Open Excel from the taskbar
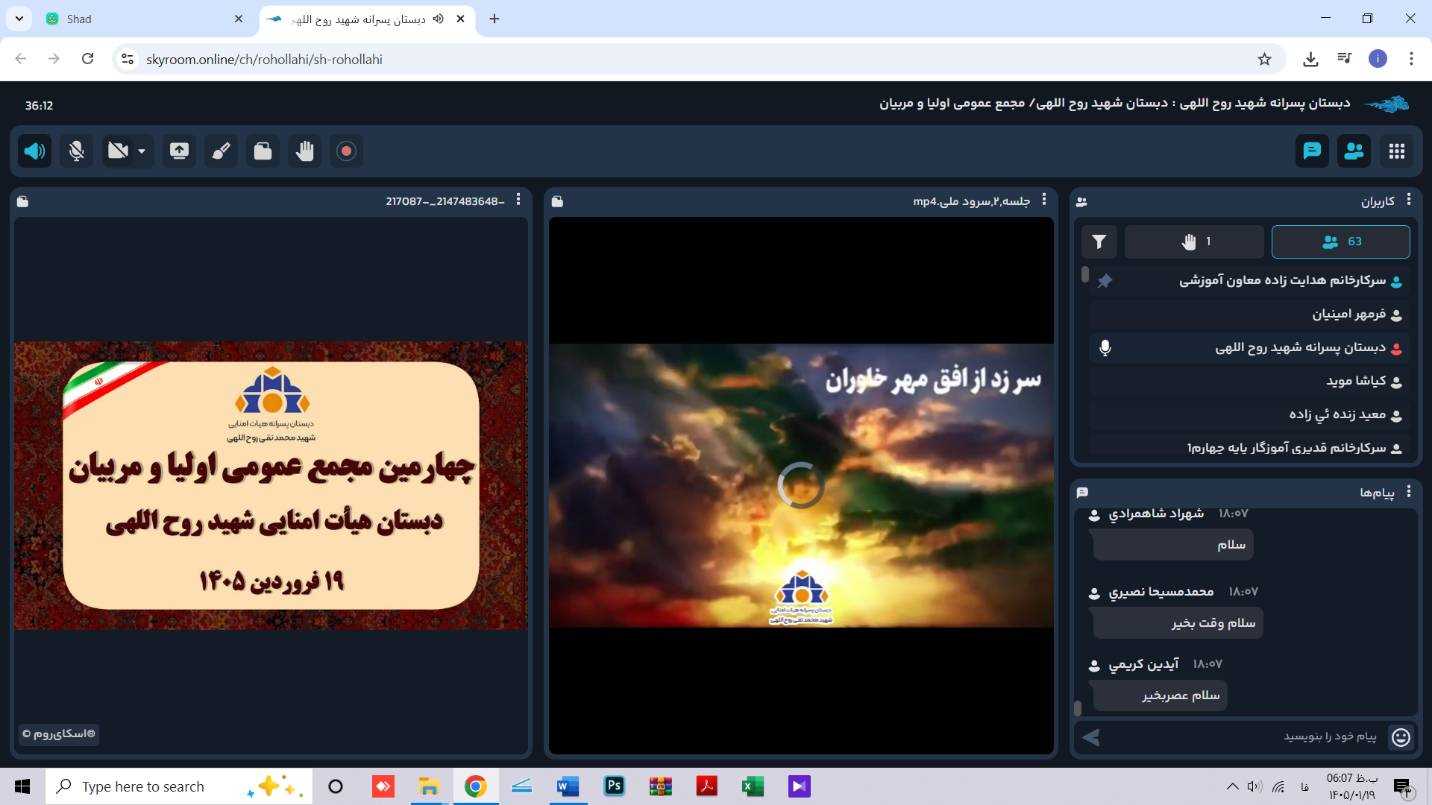Viewport: 1432px width, 805px height. pos(752,786)
